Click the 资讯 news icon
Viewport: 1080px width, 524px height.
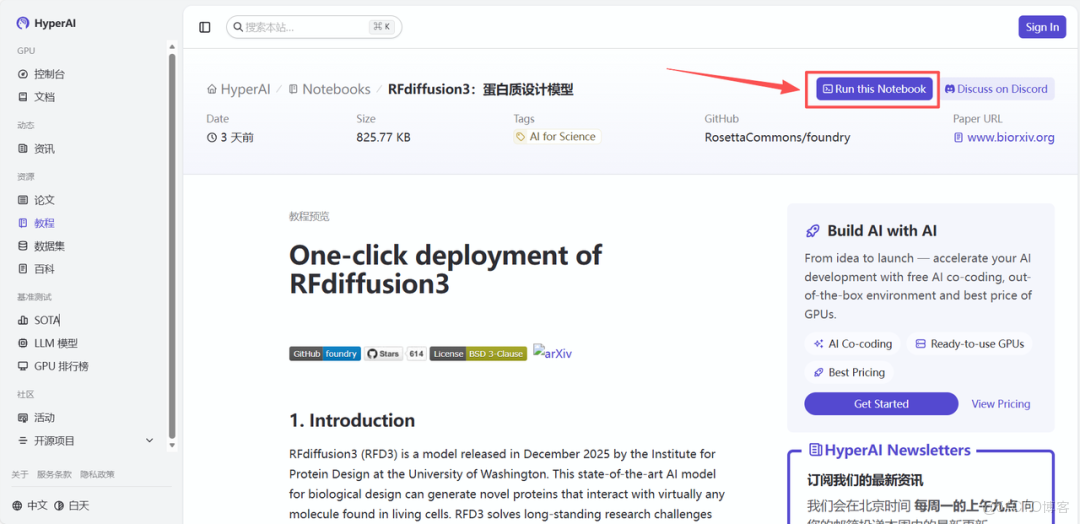point(23,149)
